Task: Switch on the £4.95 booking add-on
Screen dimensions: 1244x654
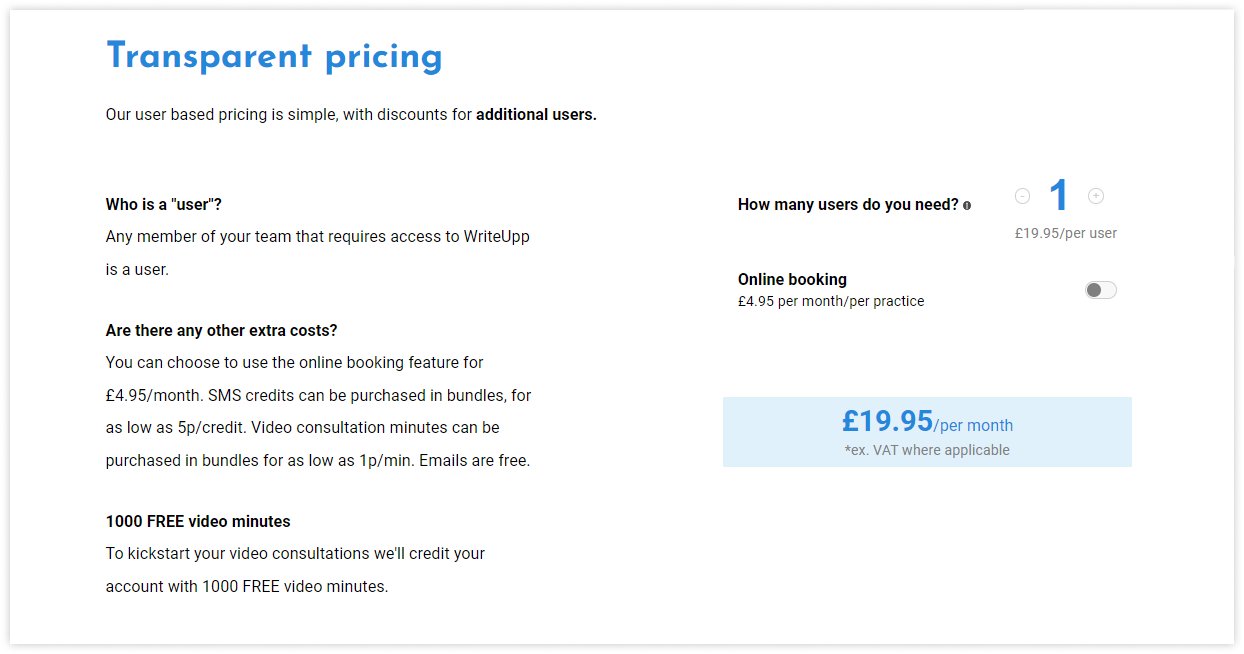Action: [1100, 289]
